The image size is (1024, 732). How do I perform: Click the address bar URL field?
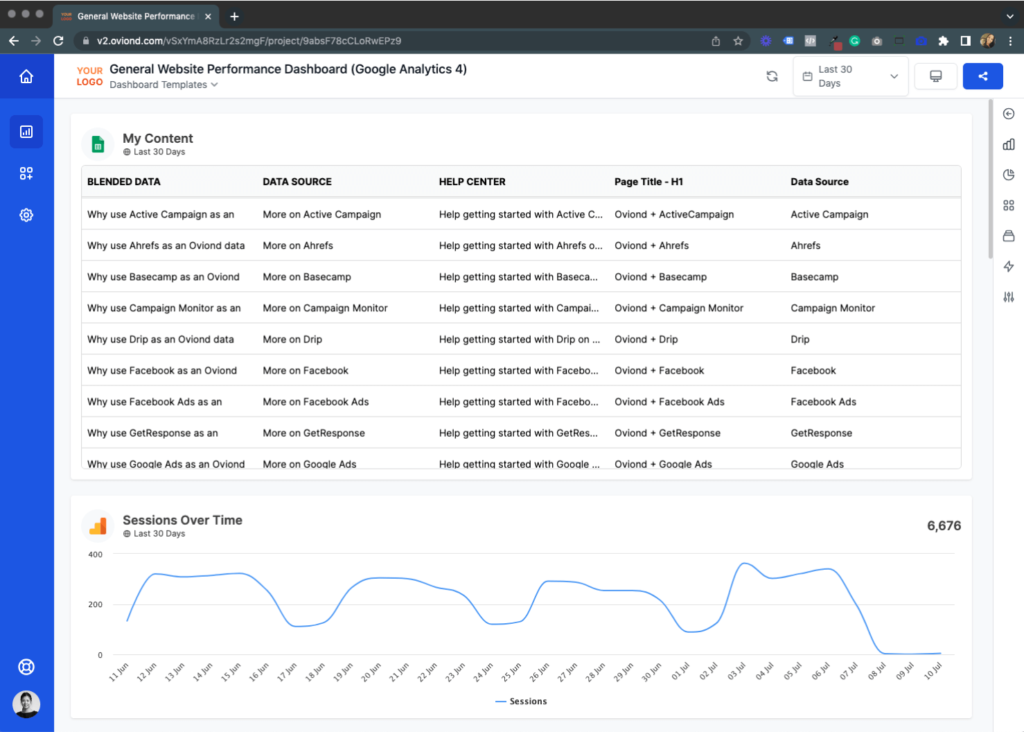click(x=392, y=41)
